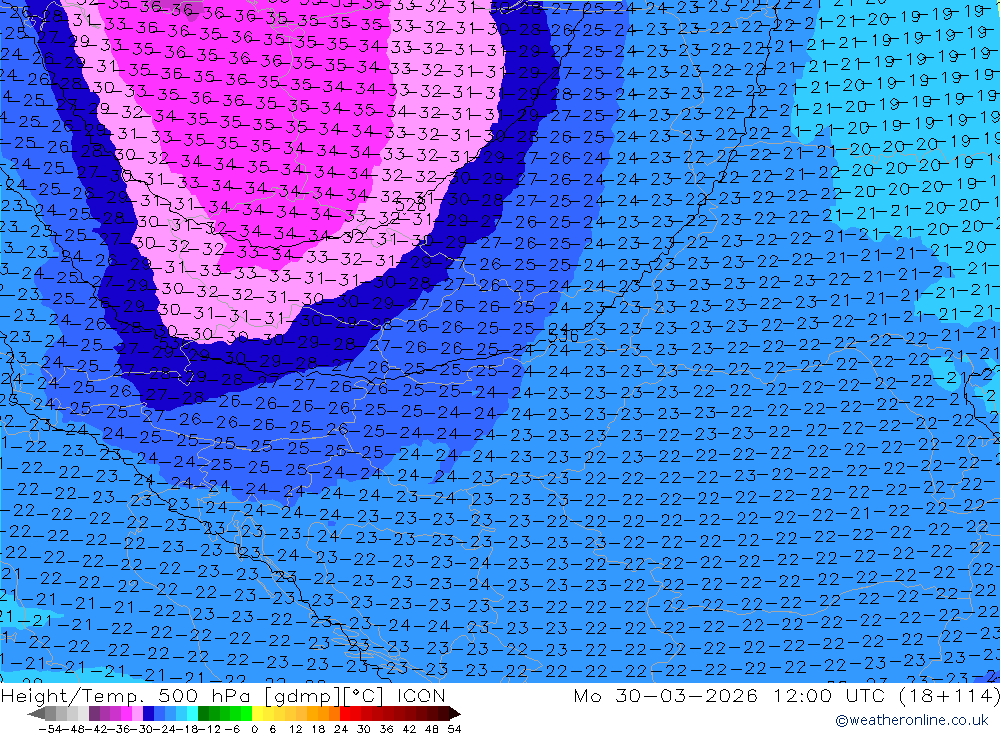Select the bright red swatch in the color scale

[345, 714]
